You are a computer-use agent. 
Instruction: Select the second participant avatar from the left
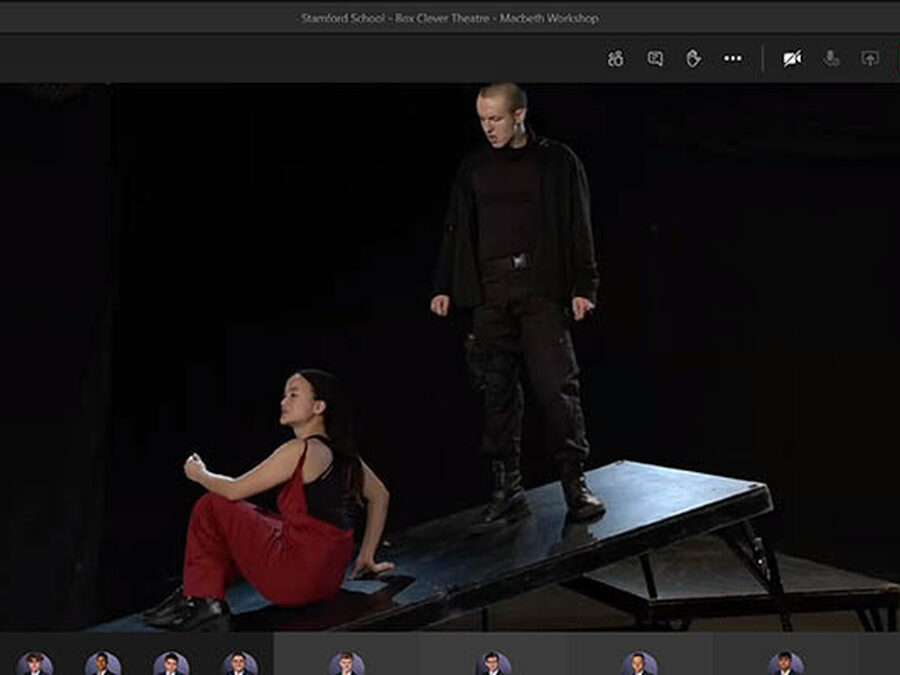(x=102, y=663)
